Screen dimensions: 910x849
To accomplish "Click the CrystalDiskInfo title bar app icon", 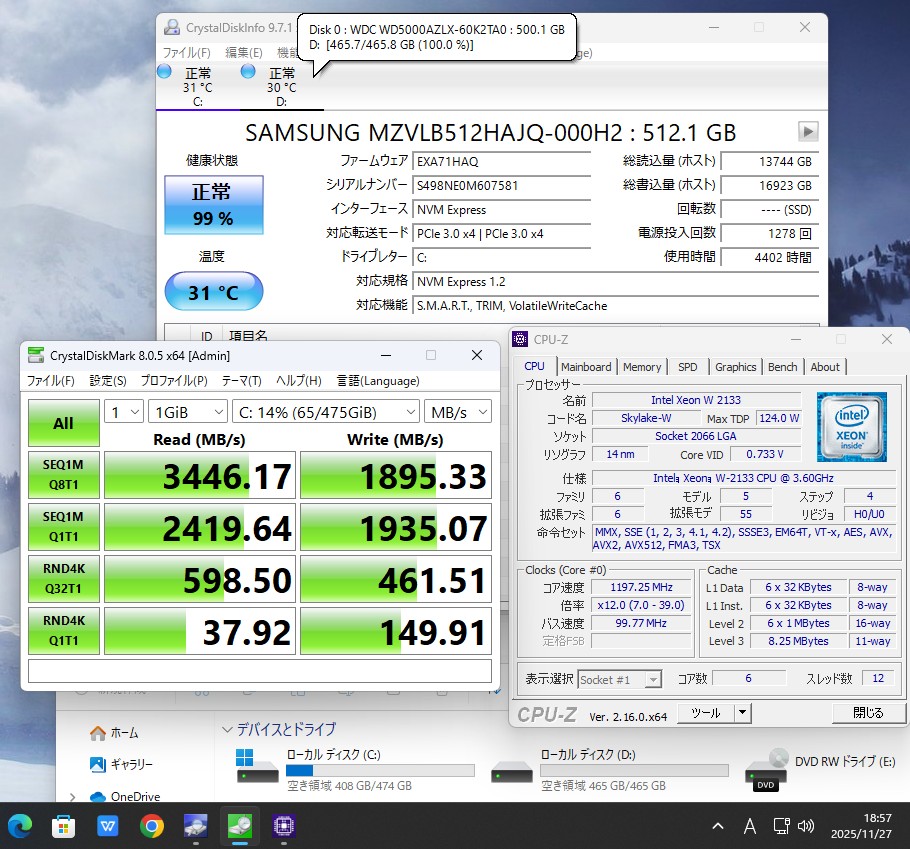I will click(x=172, y=27).
